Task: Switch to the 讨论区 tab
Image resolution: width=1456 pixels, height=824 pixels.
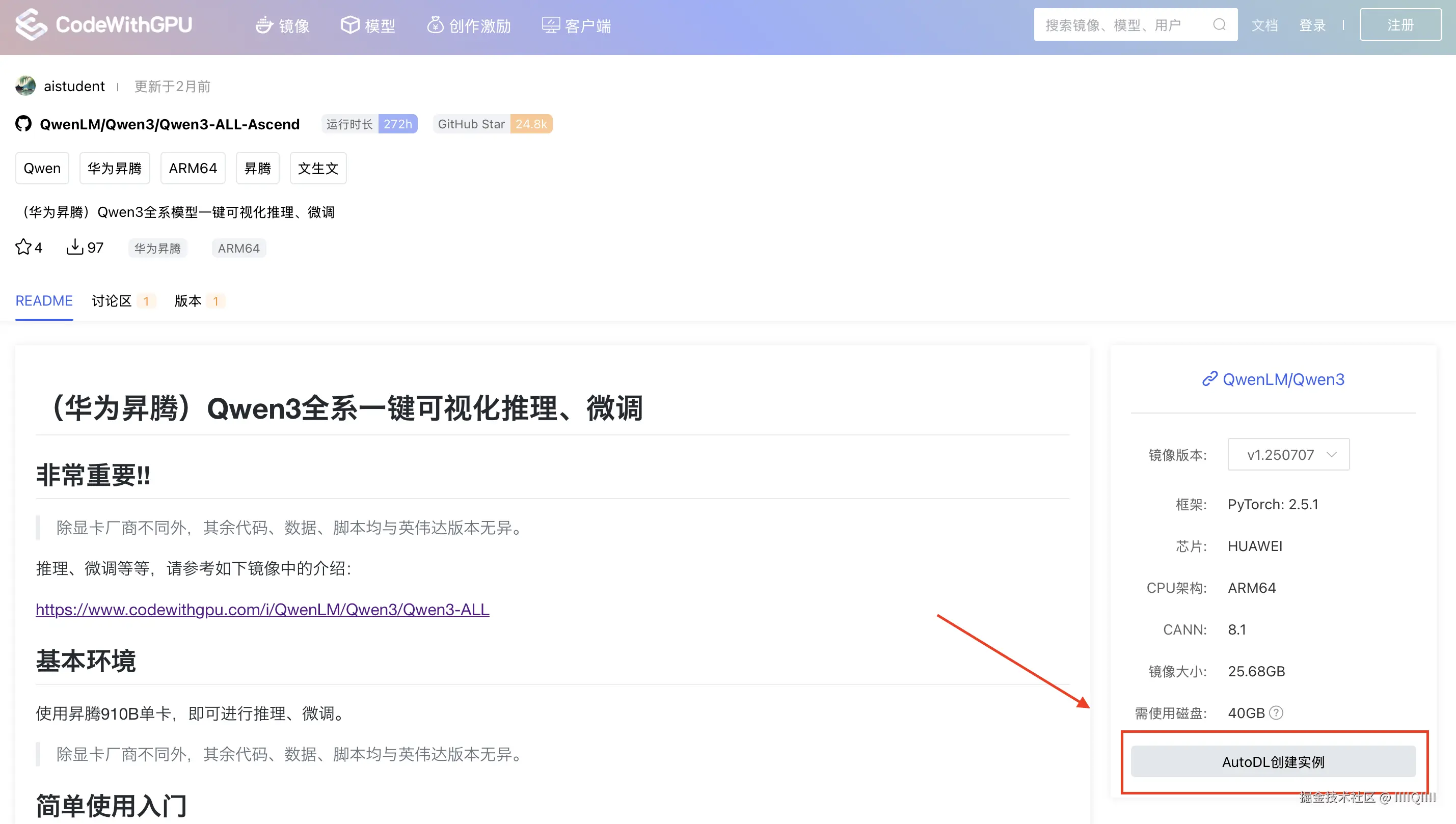Action: [x=112, y=300]
